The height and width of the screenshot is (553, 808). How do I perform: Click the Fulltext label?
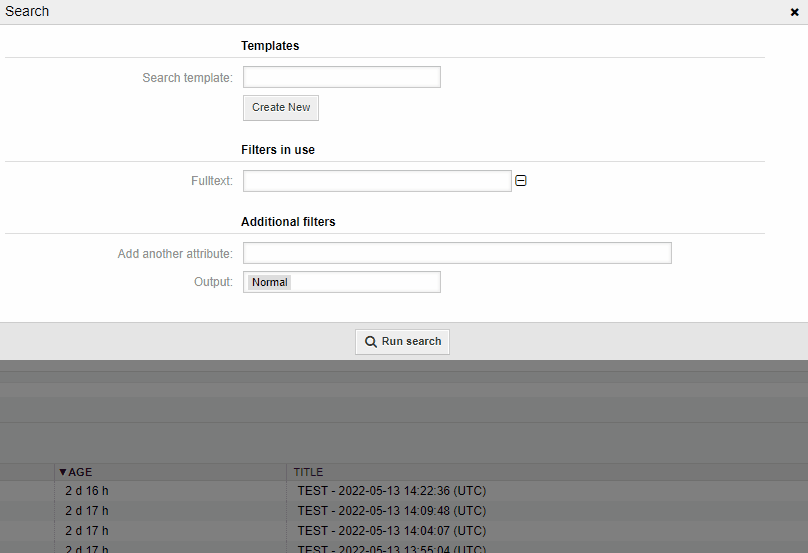[x=211, y=181]
